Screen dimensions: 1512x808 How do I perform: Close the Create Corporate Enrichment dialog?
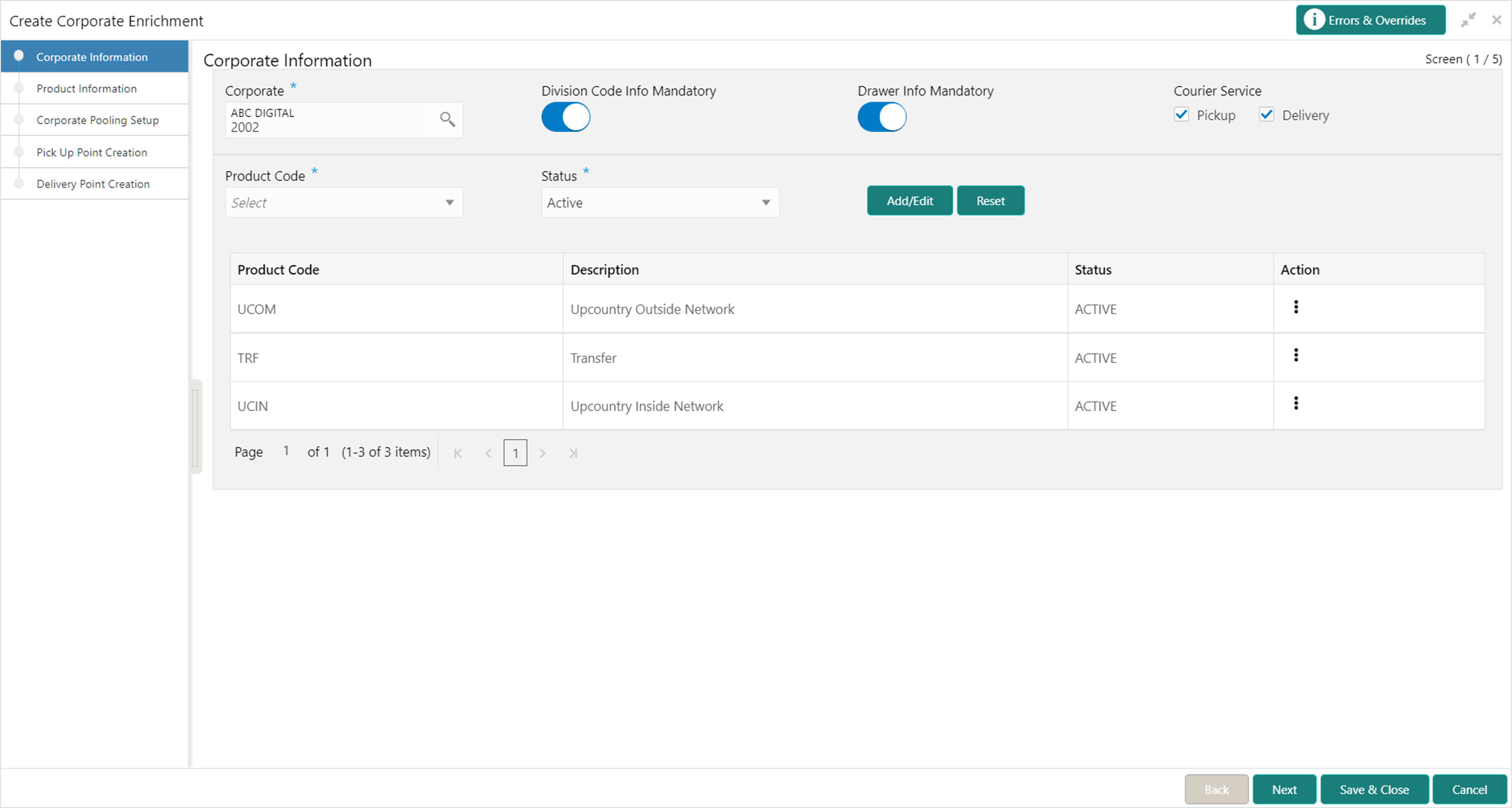pos(1497,20)
